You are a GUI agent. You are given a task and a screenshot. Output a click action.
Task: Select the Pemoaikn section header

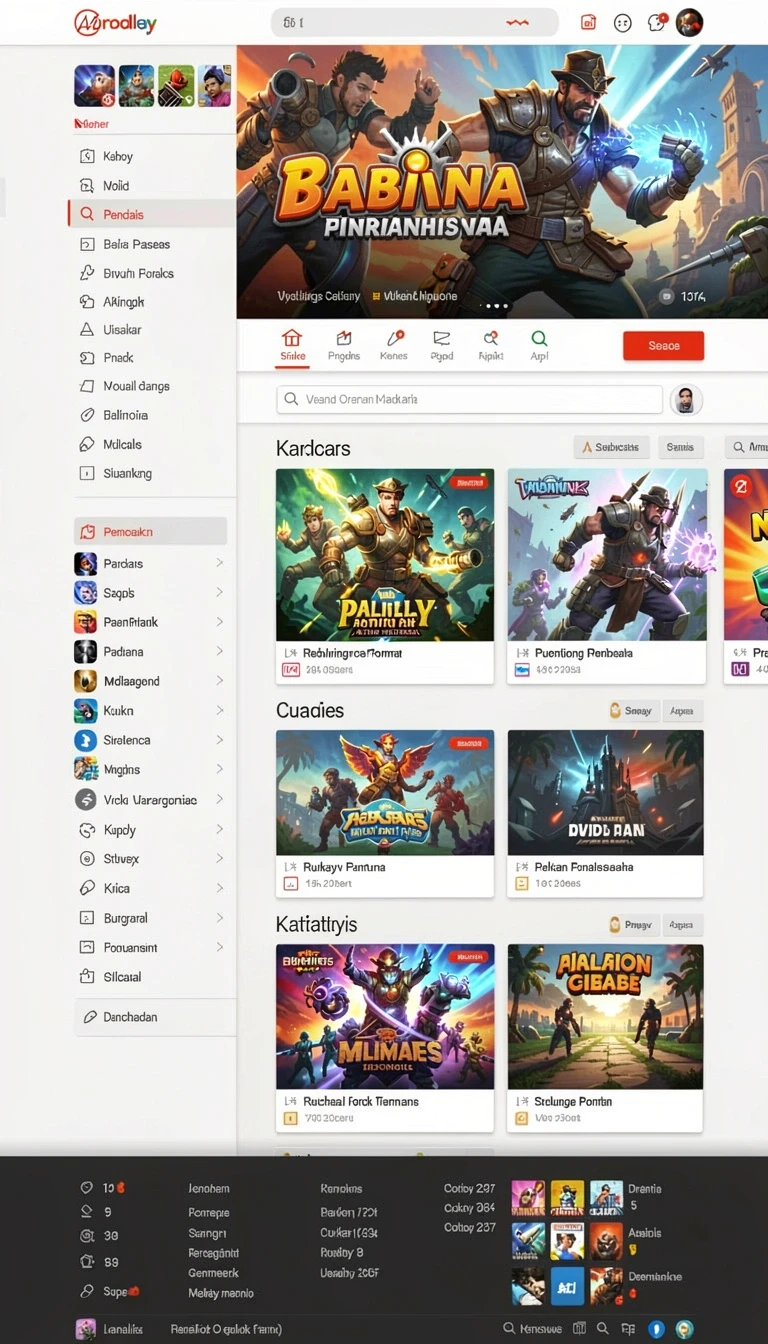pyautogui.click(x=150, y=532)
